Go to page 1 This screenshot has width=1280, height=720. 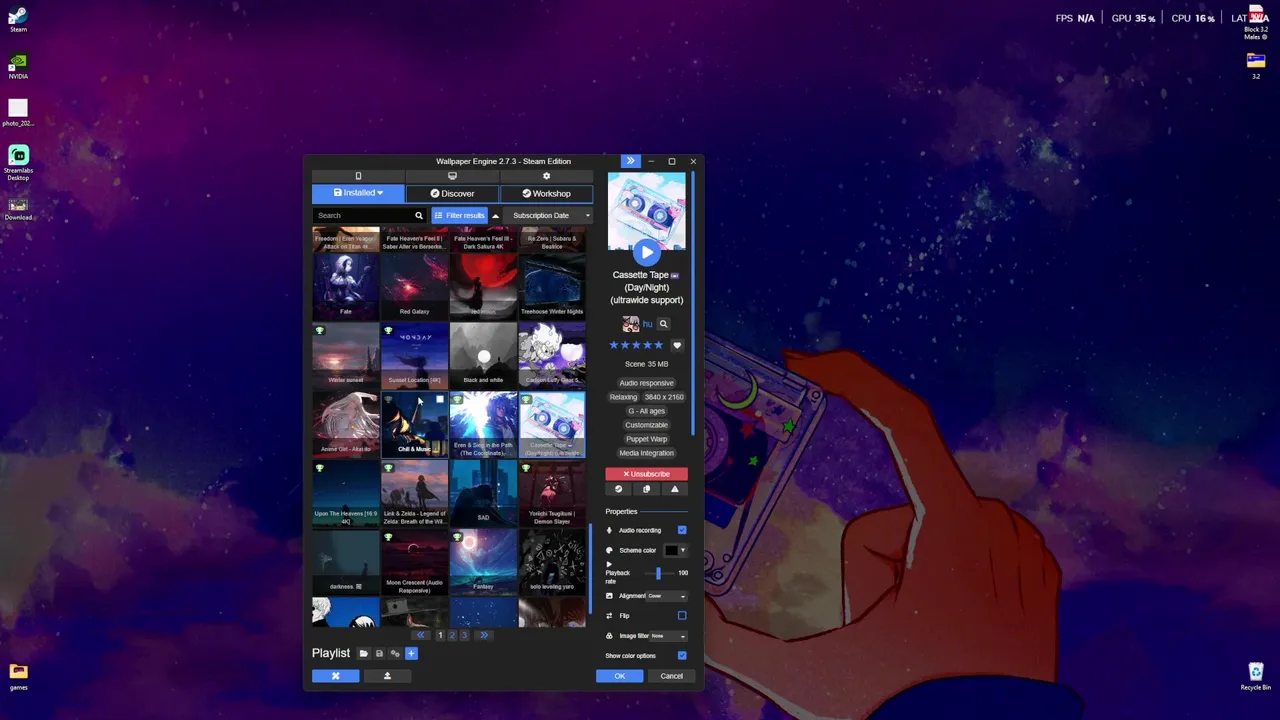pyautogui.click(x=440, y=635)
